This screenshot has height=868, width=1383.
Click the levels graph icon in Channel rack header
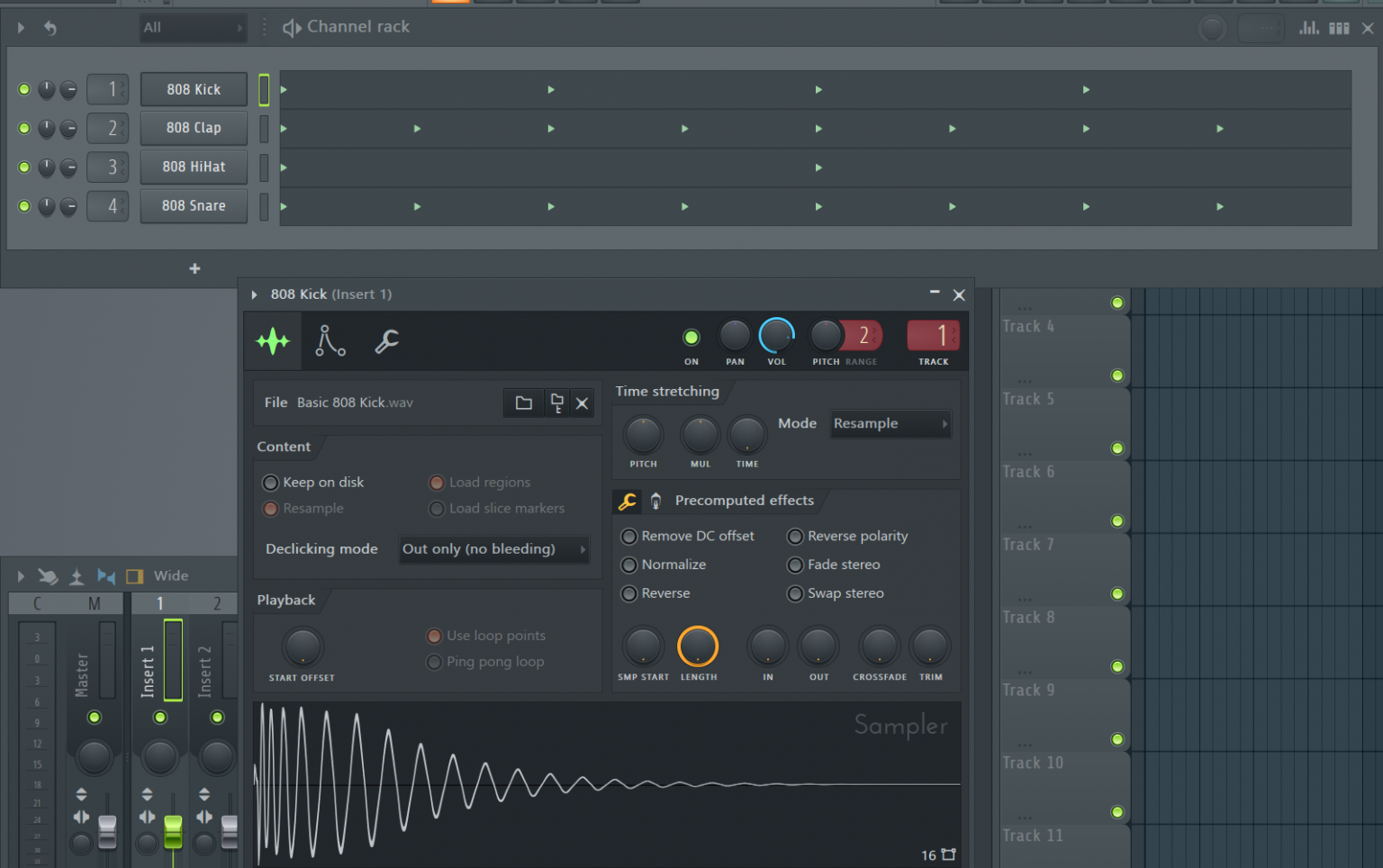1308,28
